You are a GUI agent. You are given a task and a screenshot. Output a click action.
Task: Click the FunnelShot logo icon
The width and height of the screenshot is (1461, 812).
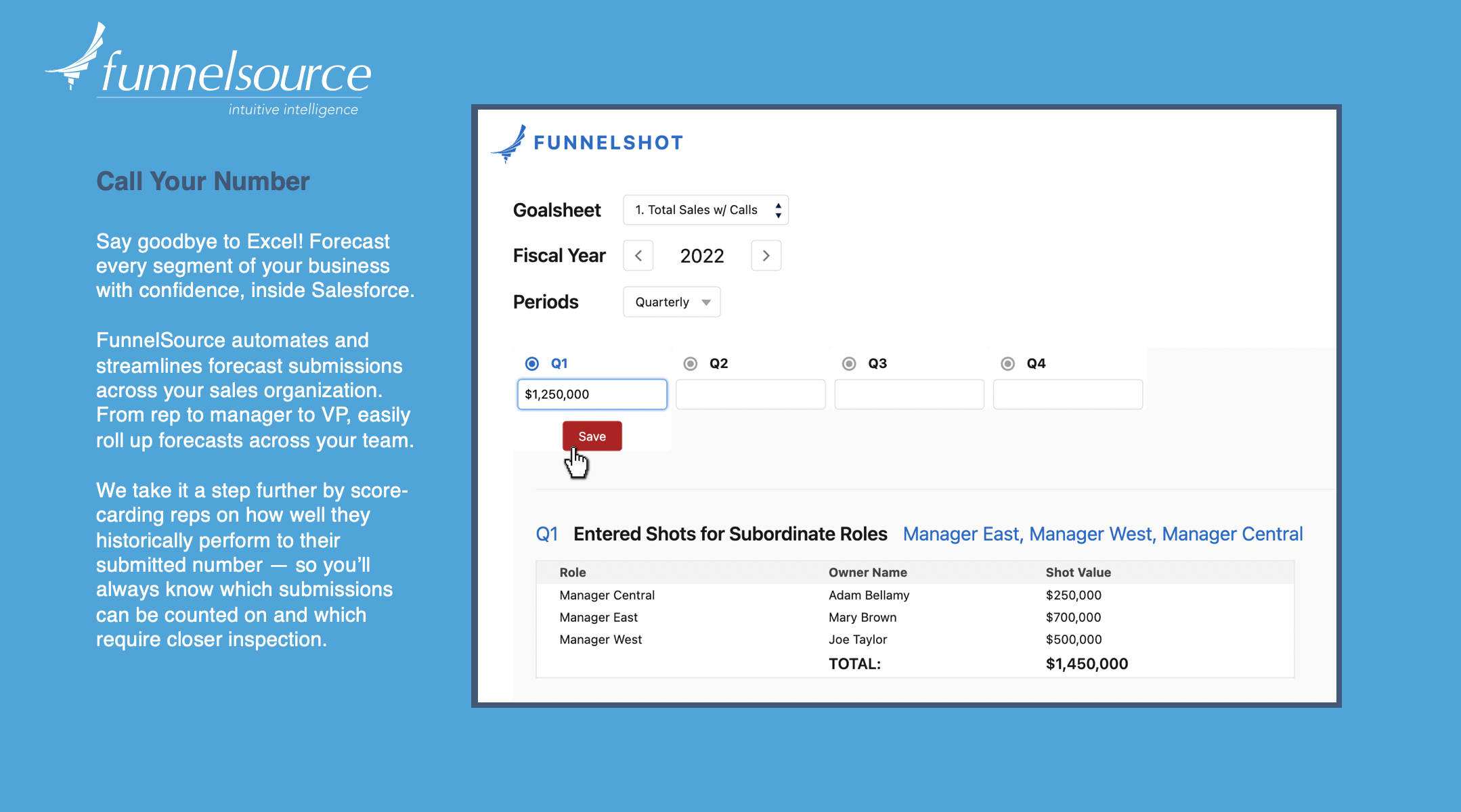coord(508,143)
